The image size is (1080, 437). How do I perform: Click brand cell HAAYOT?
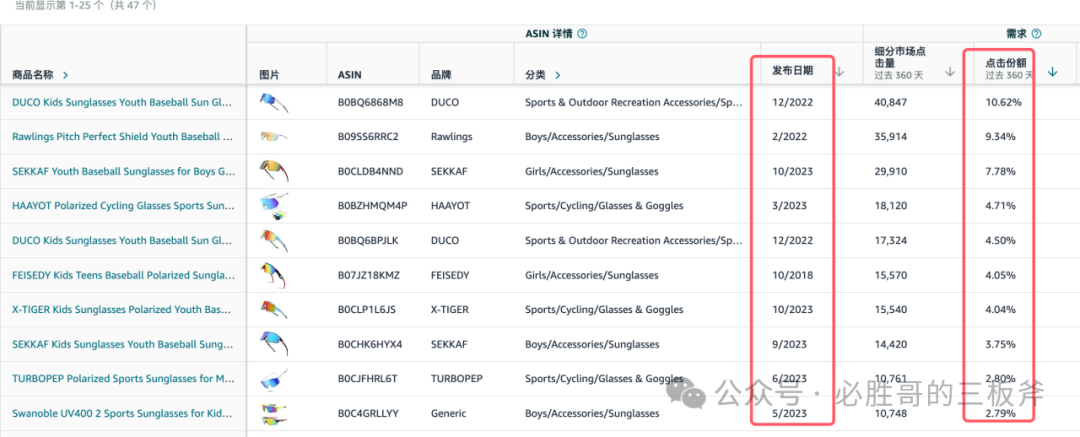point(450,205)
